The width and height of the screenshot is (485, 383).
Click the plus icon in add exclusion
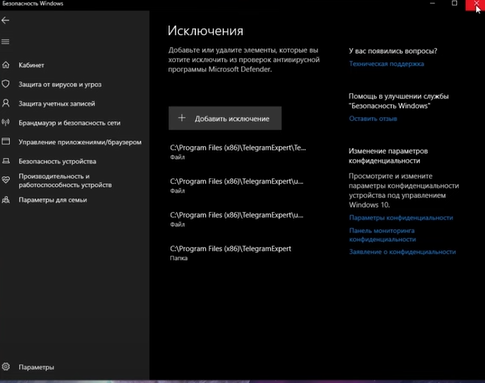(x=182, y=118)
